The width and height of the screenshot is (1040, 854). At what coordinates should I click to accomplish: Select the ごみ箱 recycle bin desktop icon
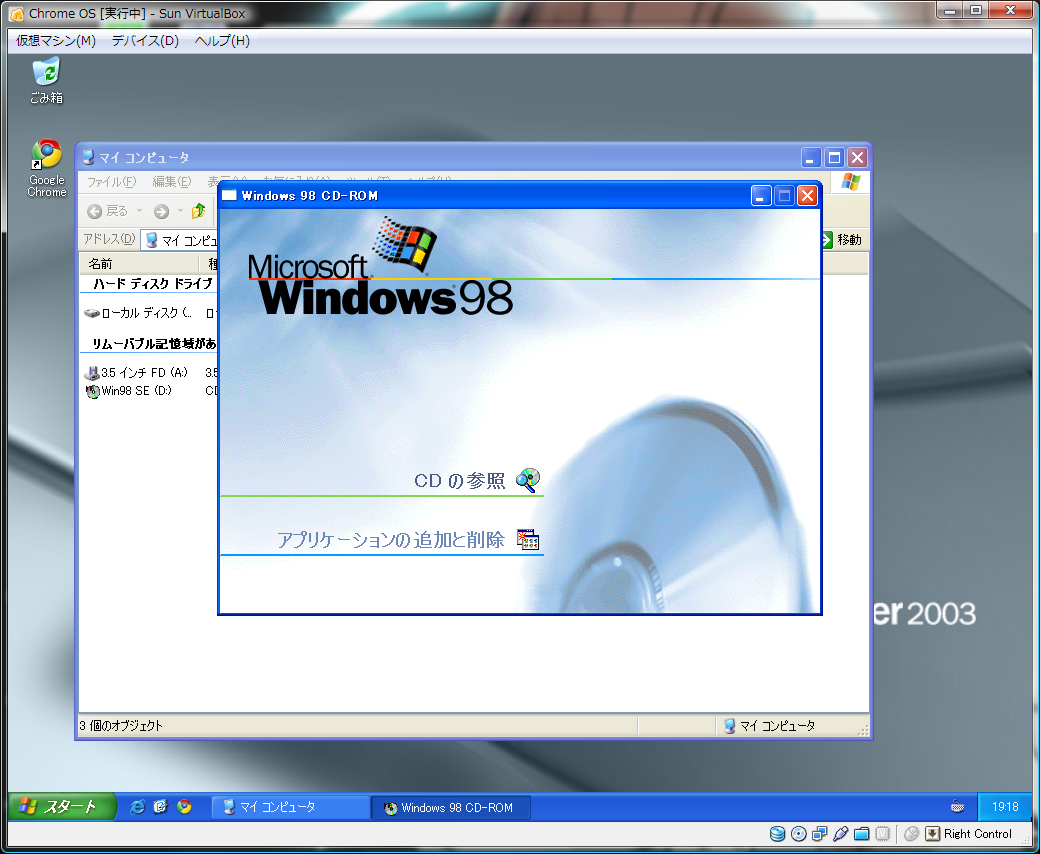[x=46, y=80]
